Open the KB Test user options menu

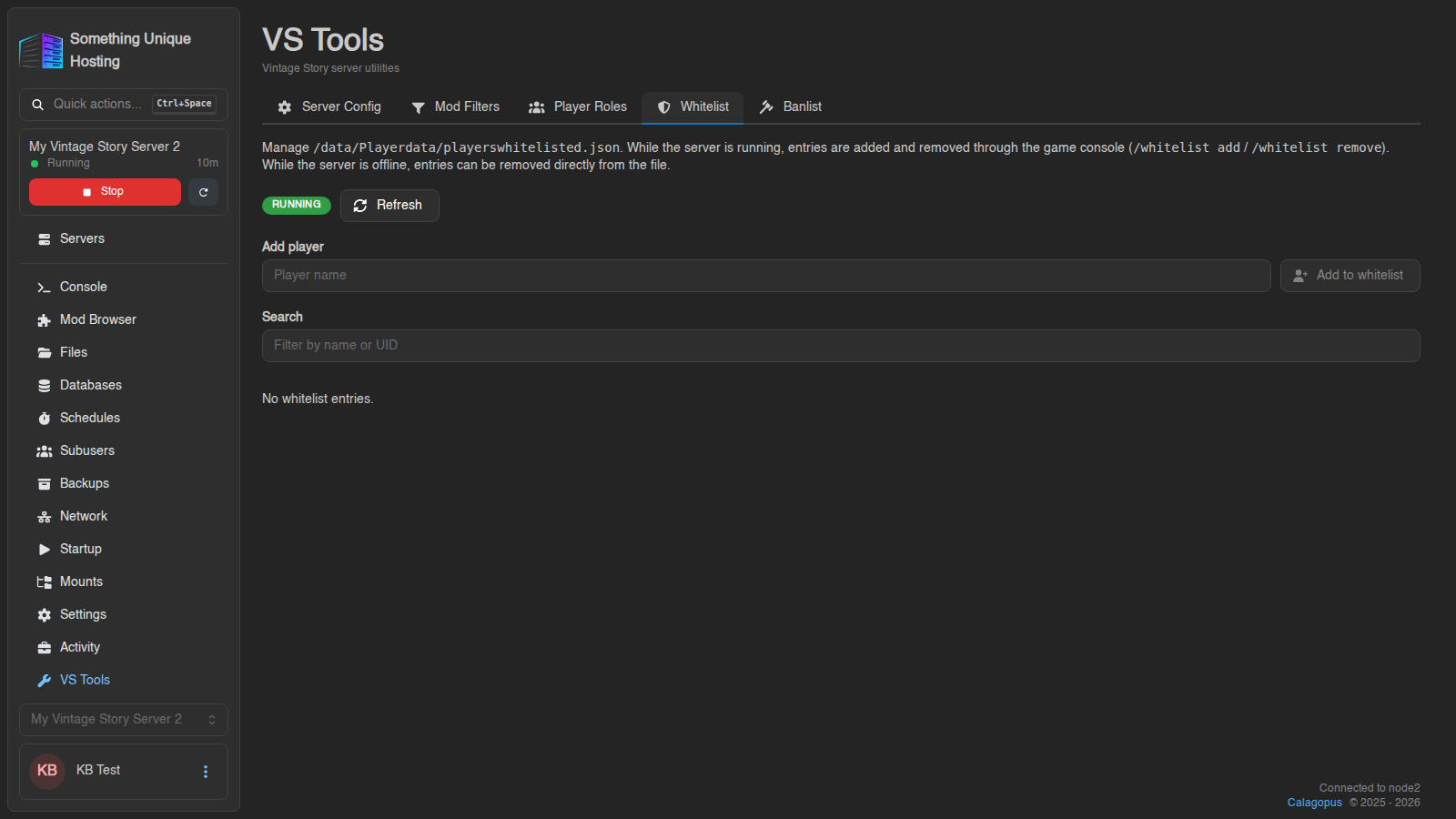click(x=206, y=772)
